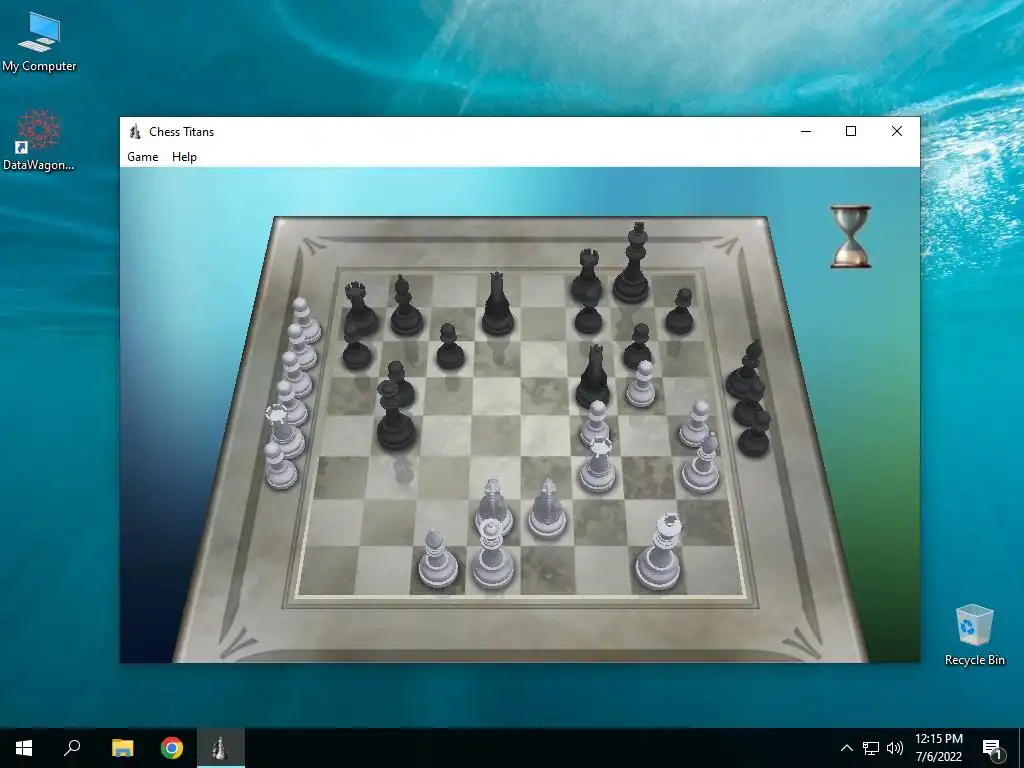
Task: Select the white pawn in front of the white rook
Action: 595,421
